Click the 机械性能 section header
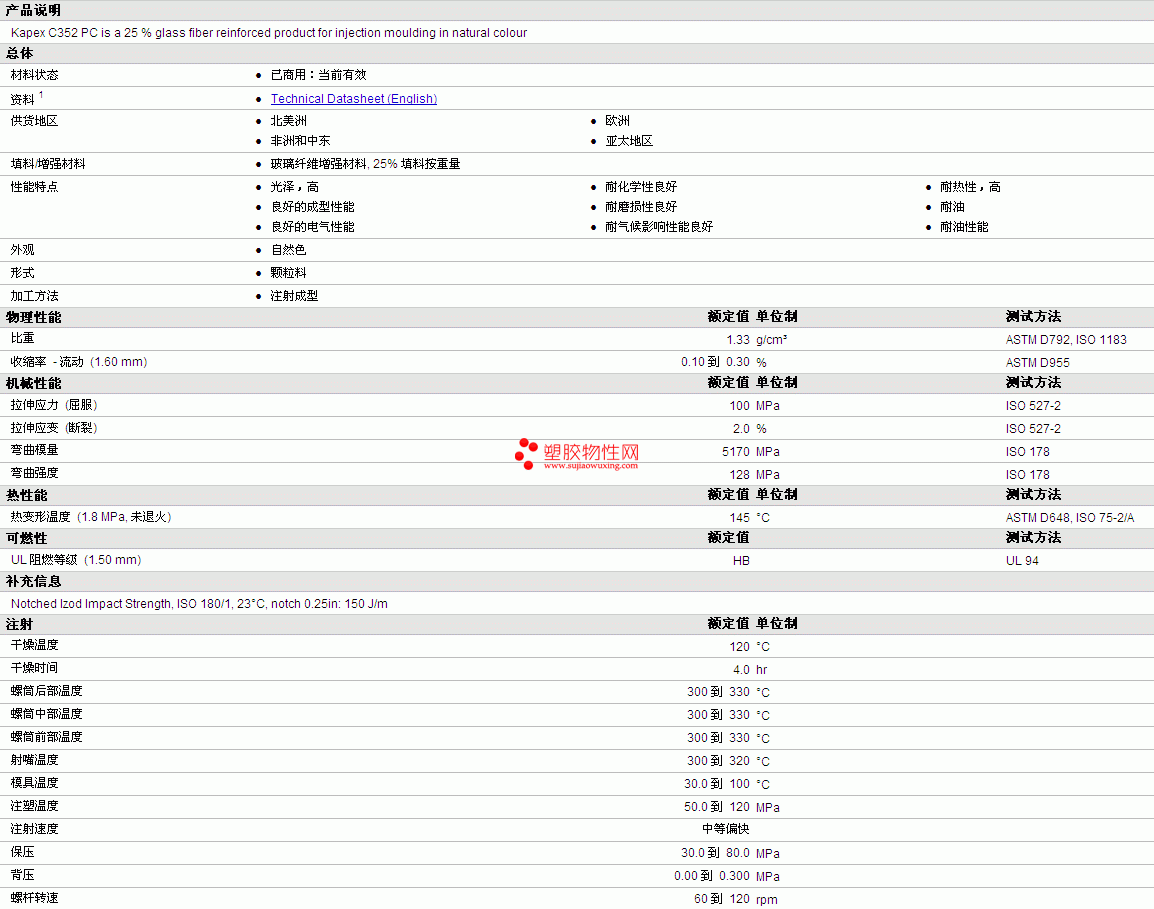The image size is (1154, 909). tap(34, 383)
